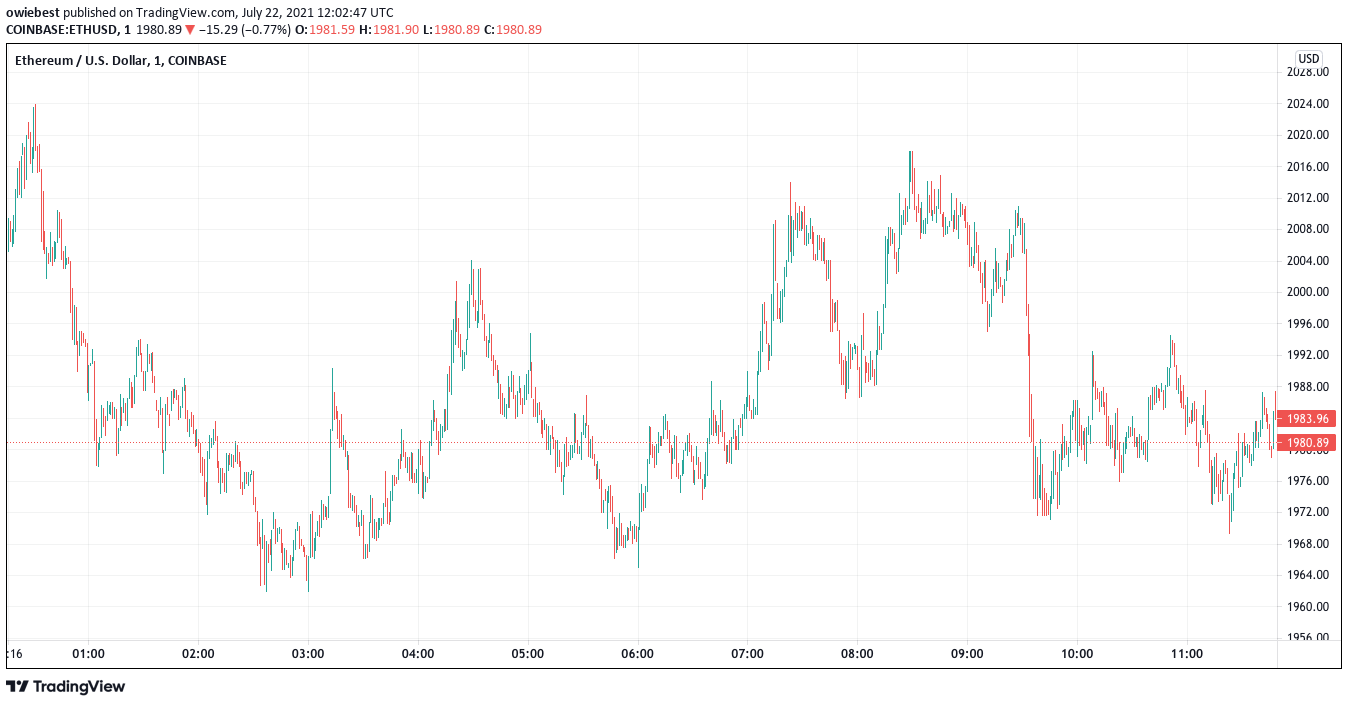Click the 1968.00 price axis label
Image resolution: width=1348 pixels, height=705 pixels.
coord(1308,544)
